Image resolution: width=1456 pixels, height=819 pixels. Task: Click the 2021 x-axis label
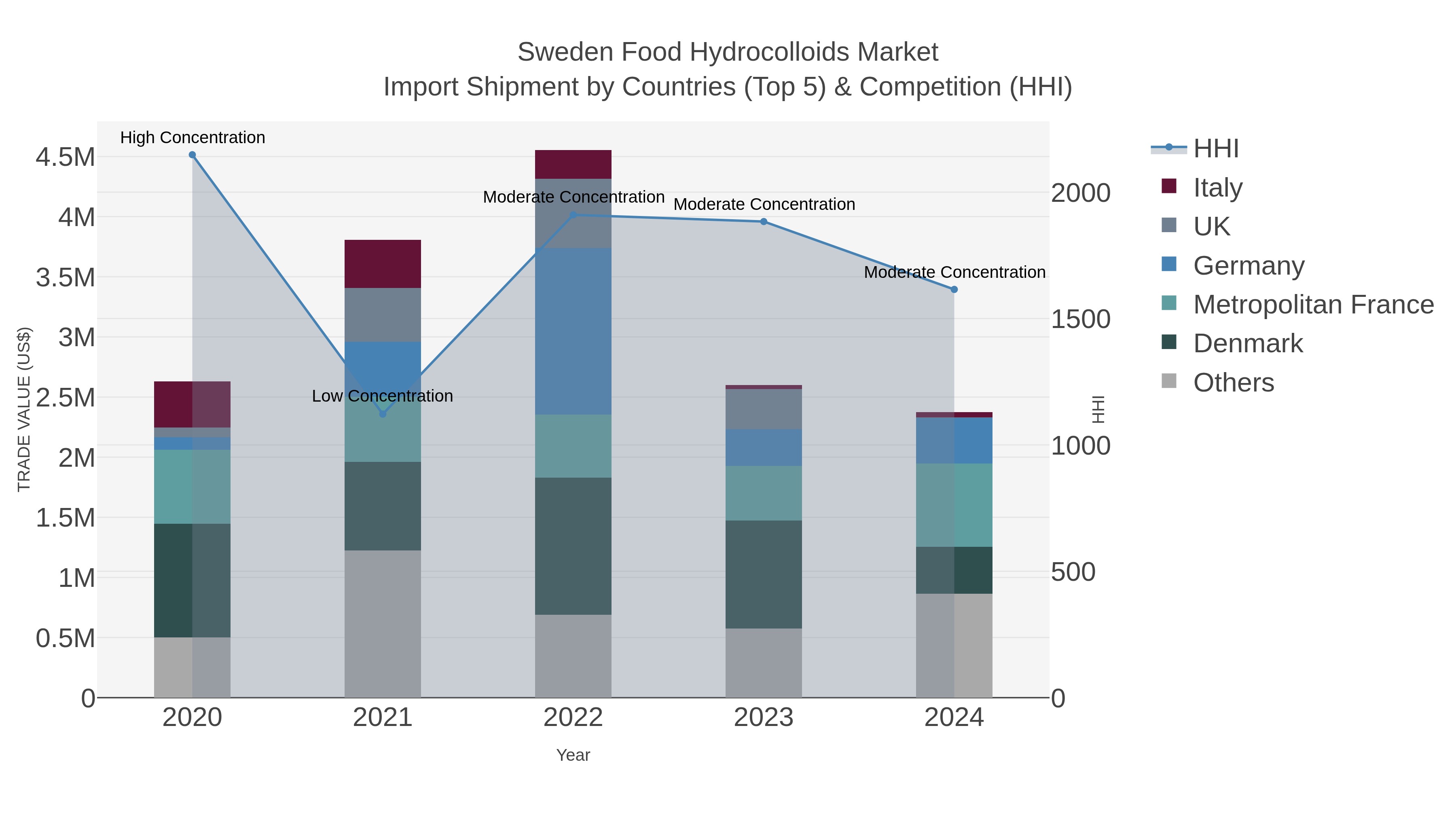[x=383, y=718]
